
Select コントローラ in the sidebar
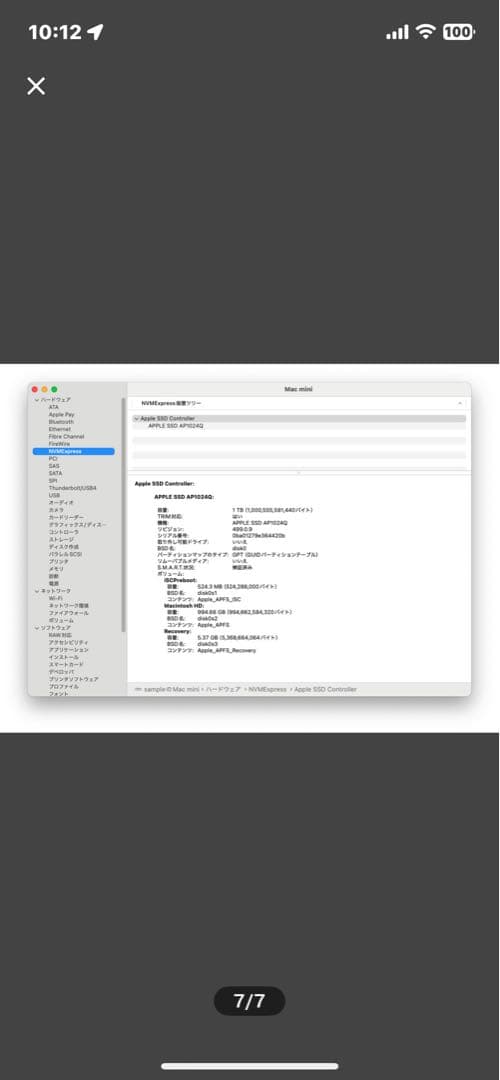coord(63,532)
